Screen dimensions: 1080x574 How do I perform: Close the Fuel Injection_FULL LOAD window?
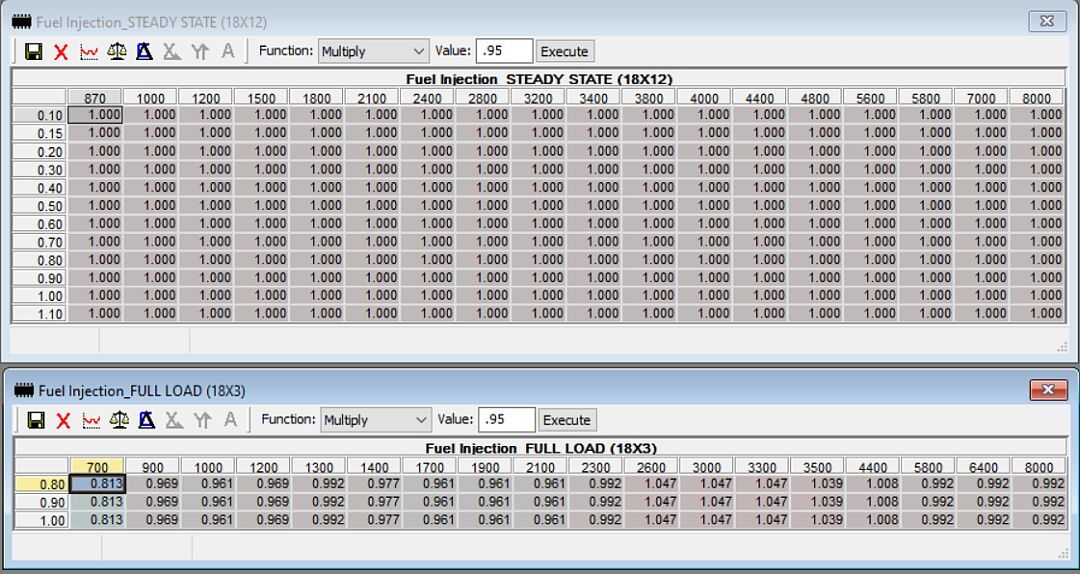coord(1048,390)
